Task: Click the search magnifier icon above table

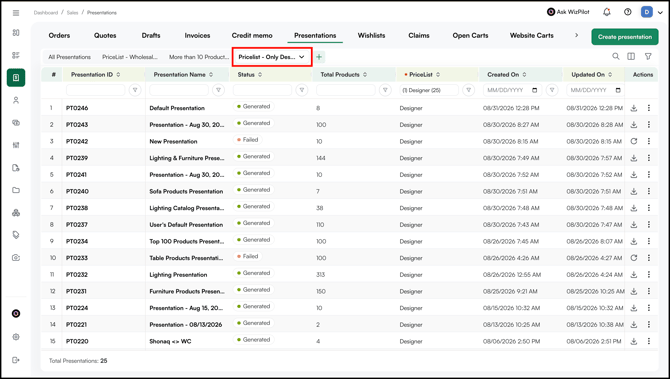Action: 616,56
